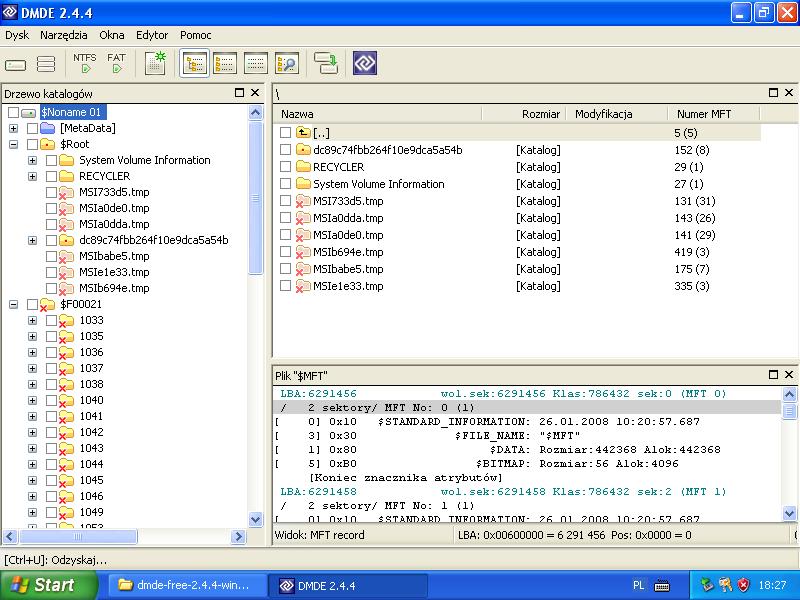Select the $FILE_NAME: "$MFT" attribute line
The height and width of the screenshot is (600, 800).
528,436
